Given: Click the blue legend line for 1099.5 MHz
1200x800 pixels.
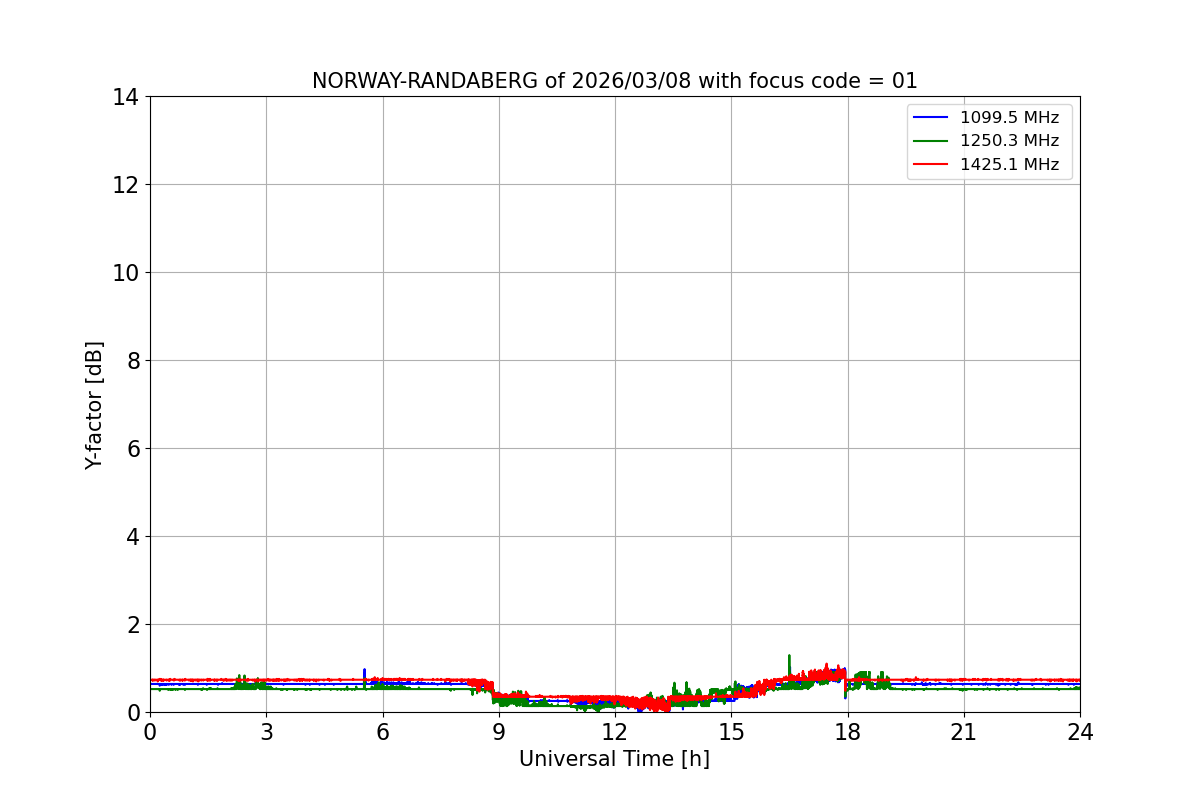Looking at the screenshot, I should (x=931, y=117).
